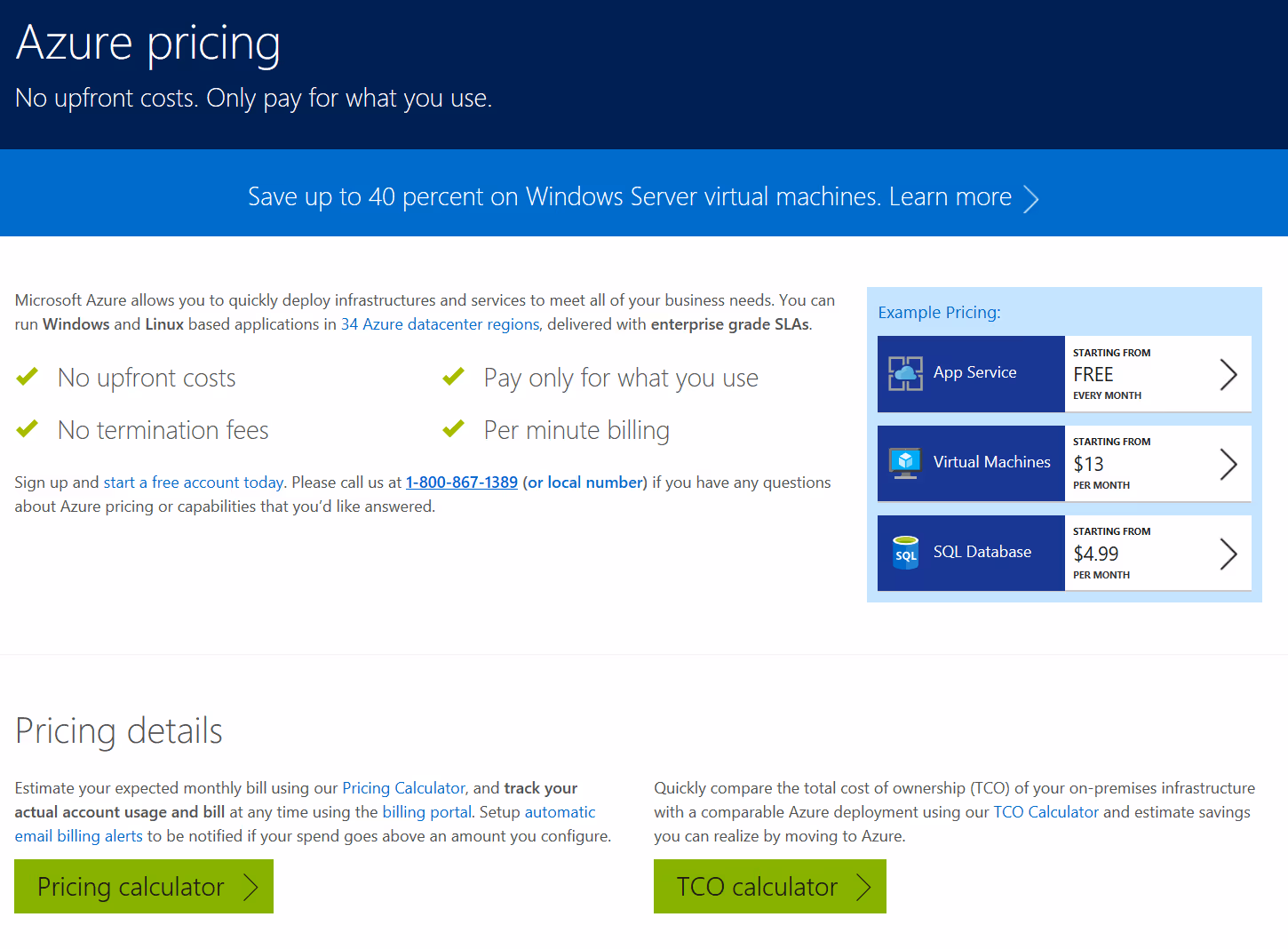The height and width of the screenshot is (949, 1288).
Task: Click the $13 per month price
Action: [1089, 464]
